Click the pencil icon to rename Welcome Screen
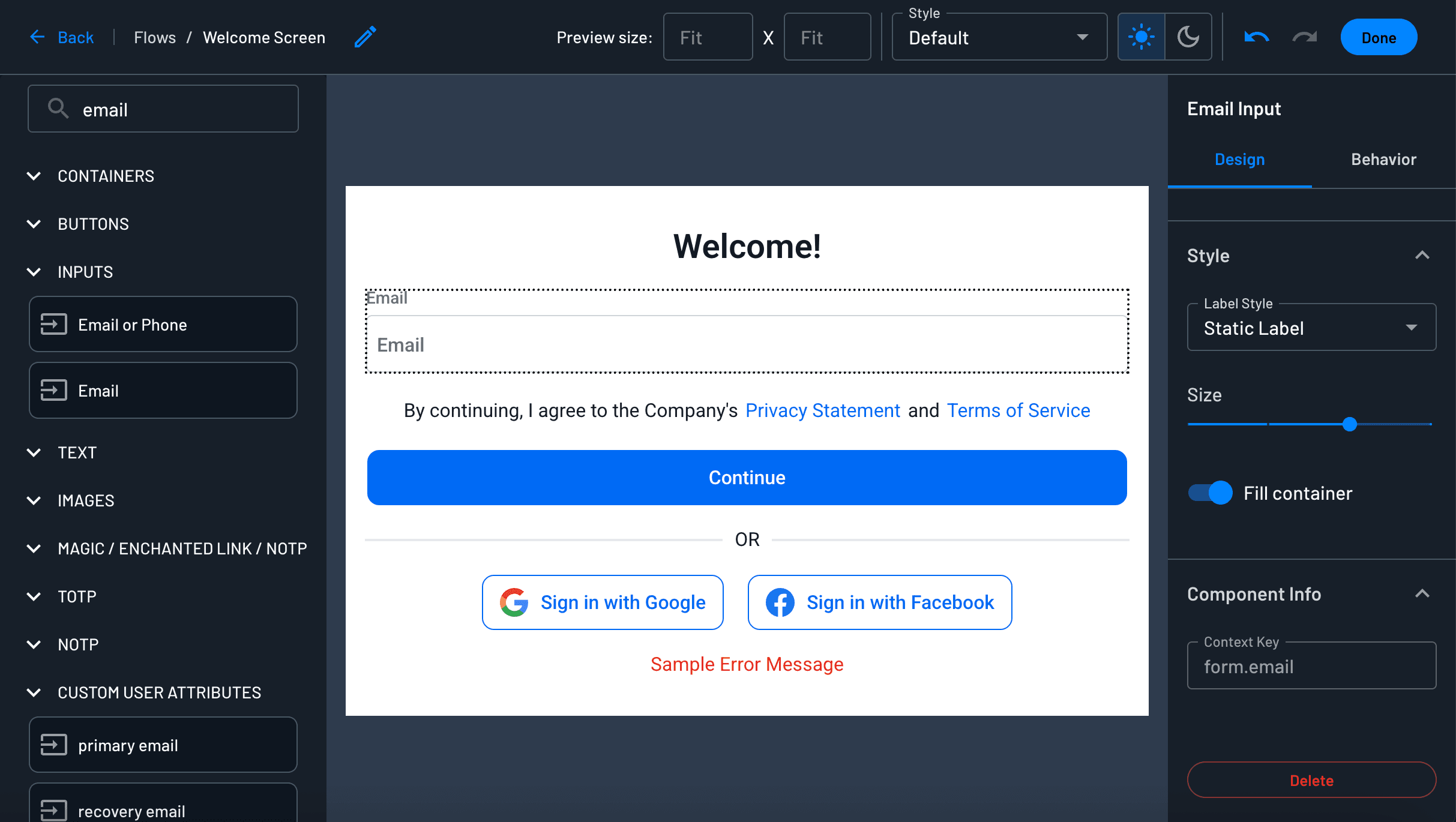This screenshot has height=822, width=1456. point(364,37)
